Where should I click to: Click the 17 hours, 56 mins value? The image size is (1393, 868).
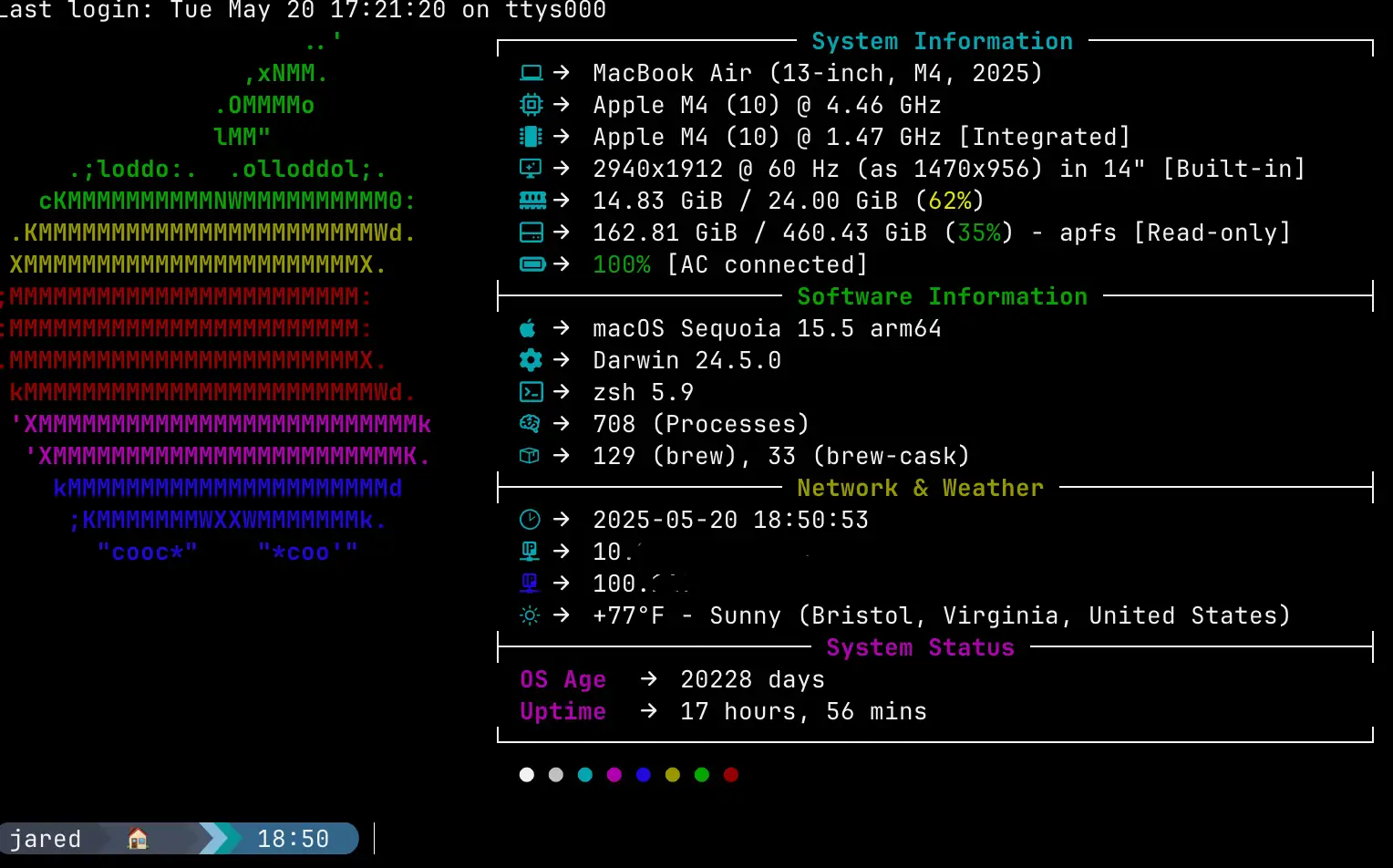[803, 711]
